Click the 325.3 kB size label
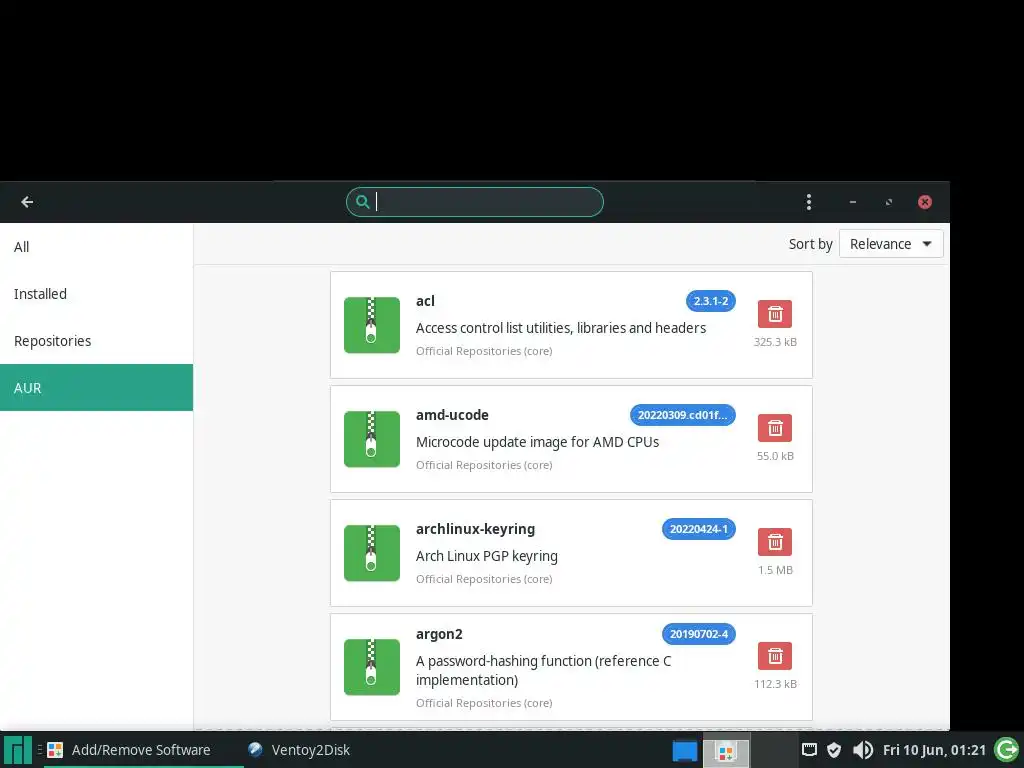This screenshot has height=768, width=1024. point(775,342)
